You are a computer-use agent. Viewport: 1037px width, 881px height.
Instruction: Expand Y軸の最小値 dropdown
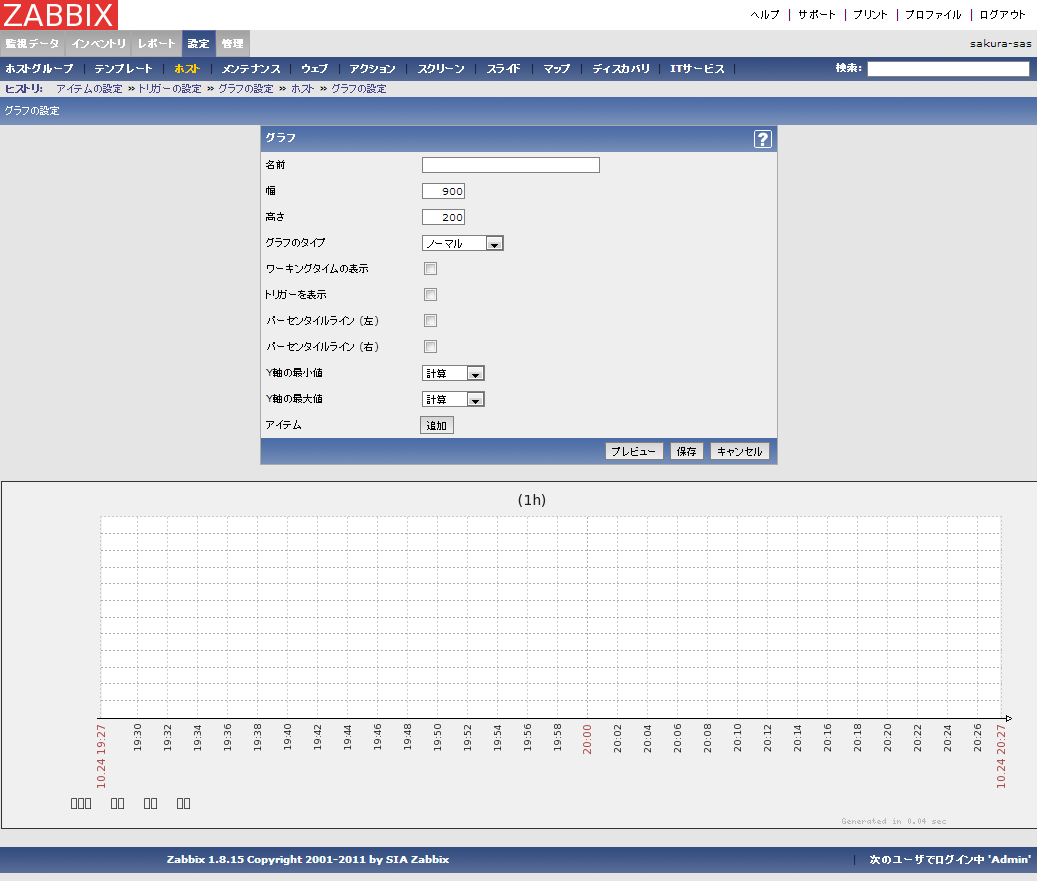tap(453, 373)
